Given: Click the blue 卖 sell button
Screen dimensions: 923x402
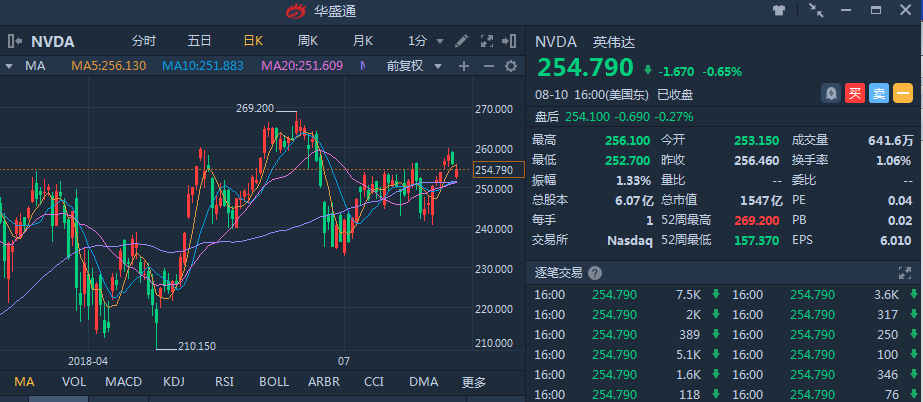Looking at the screenshot, I should (878, 93).
